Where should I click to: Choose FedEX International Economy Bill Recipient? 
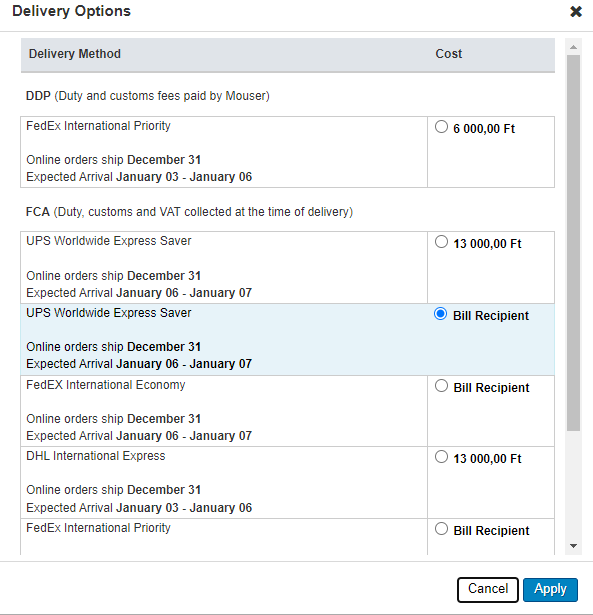tap(441, 386)
